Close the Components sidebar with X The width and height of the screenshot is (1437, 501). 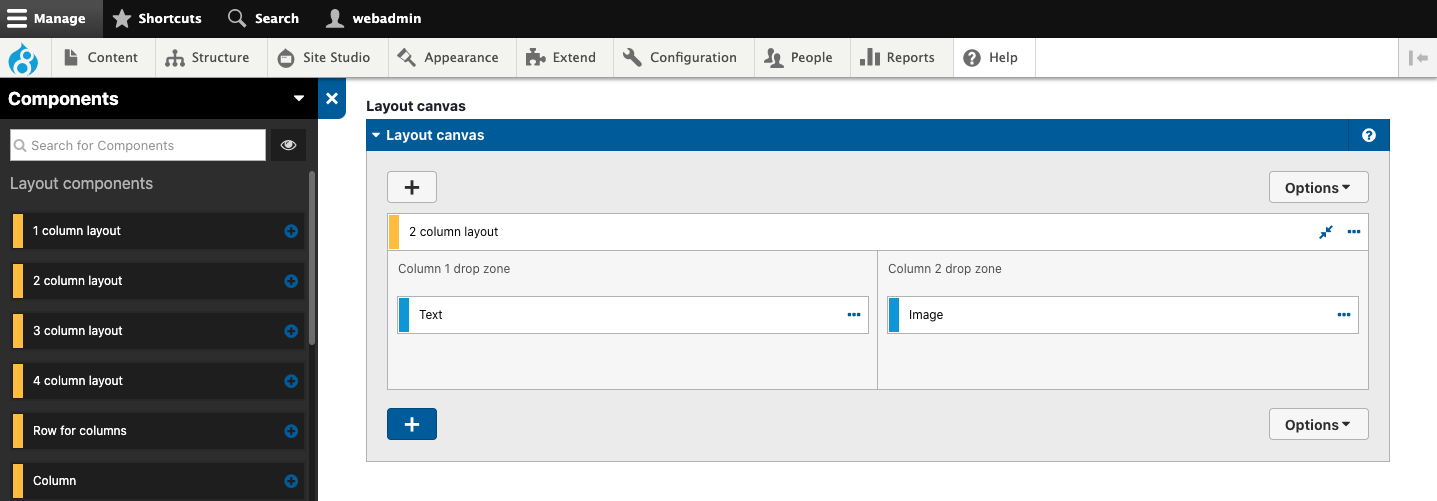click(332, 99)
